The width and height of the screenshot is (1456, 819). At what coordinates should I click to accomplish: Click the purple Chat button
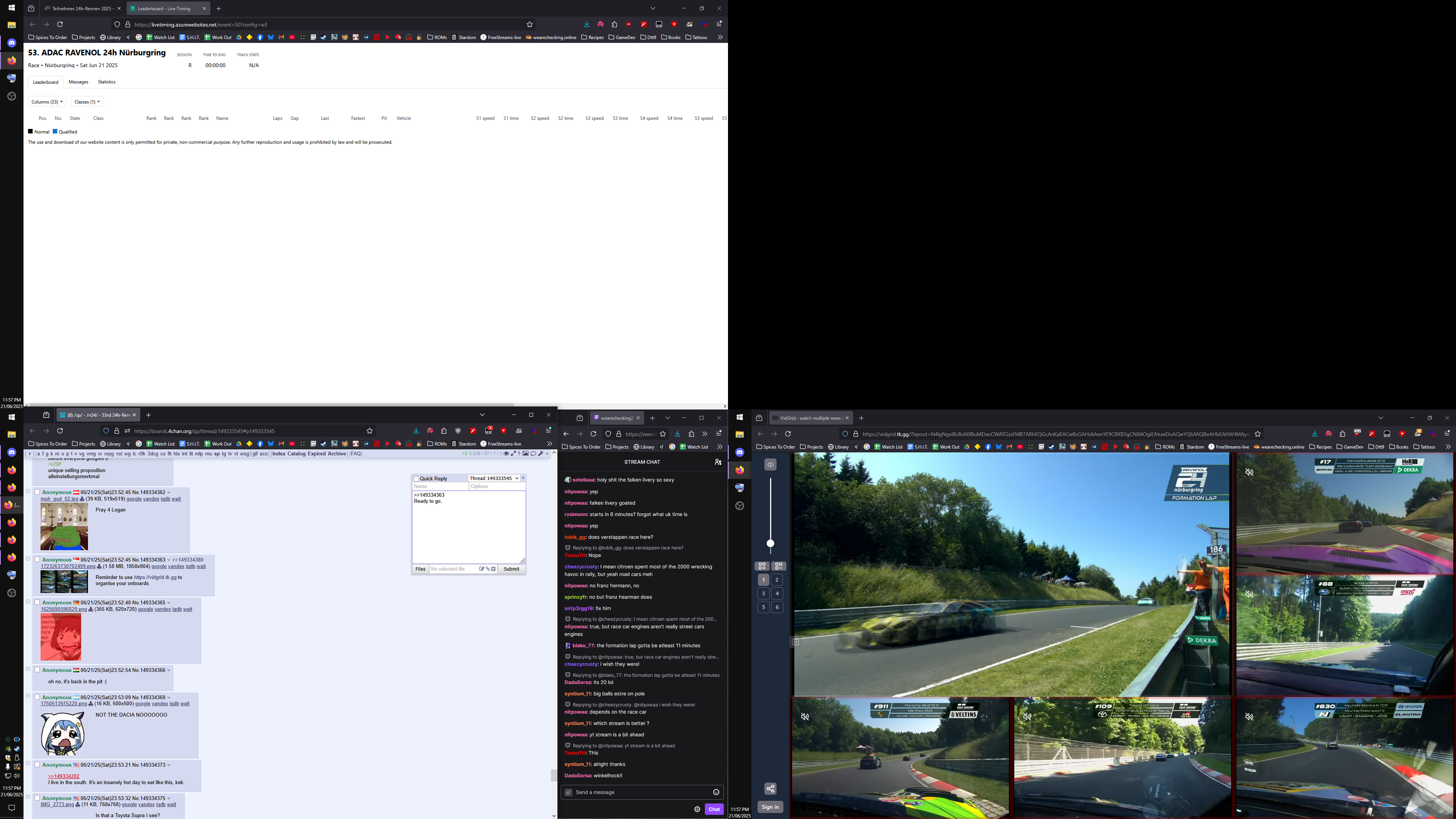click(714, 809)
